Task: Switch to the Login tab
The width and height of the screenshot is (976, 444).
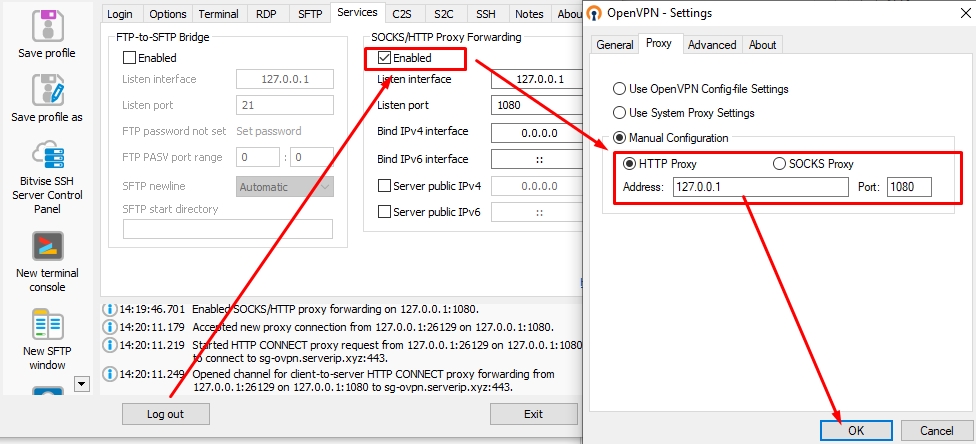Action: pos(120,14)
